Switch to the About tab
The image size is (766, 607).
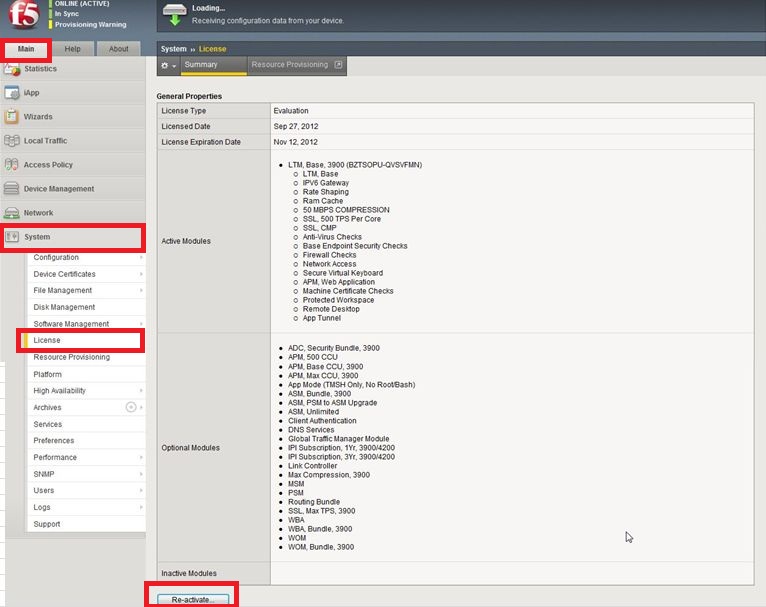[x=118, y=49]
